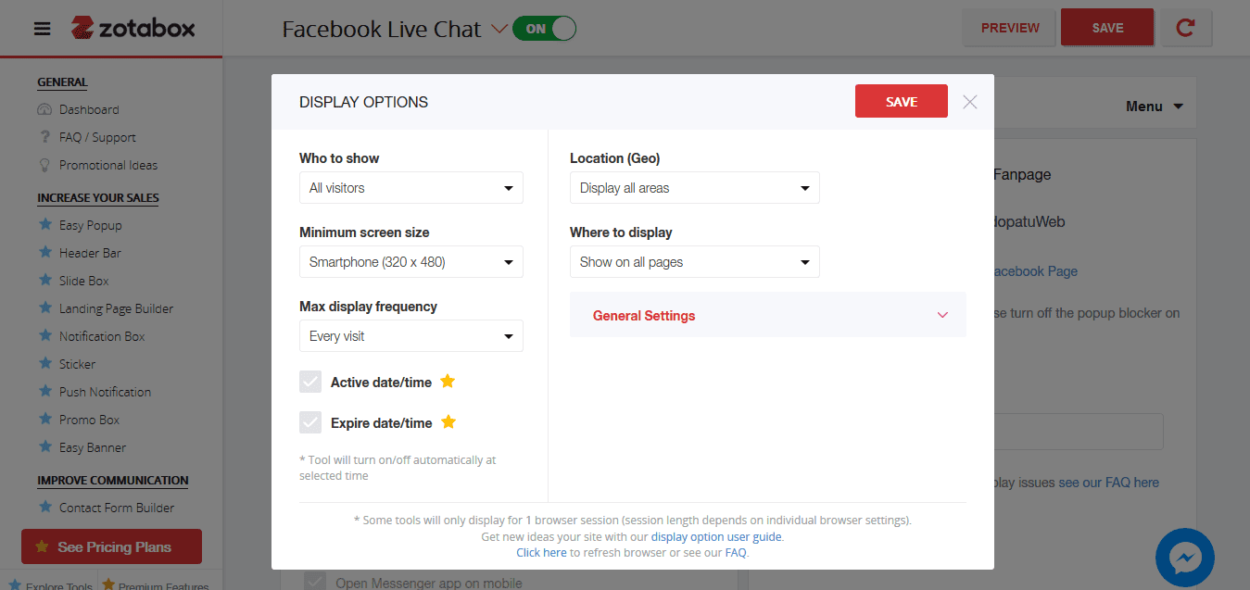Click the Promotional Ideas lightbulb icon
Viewport: 1250px width, 590px height.
click(44, 165)
